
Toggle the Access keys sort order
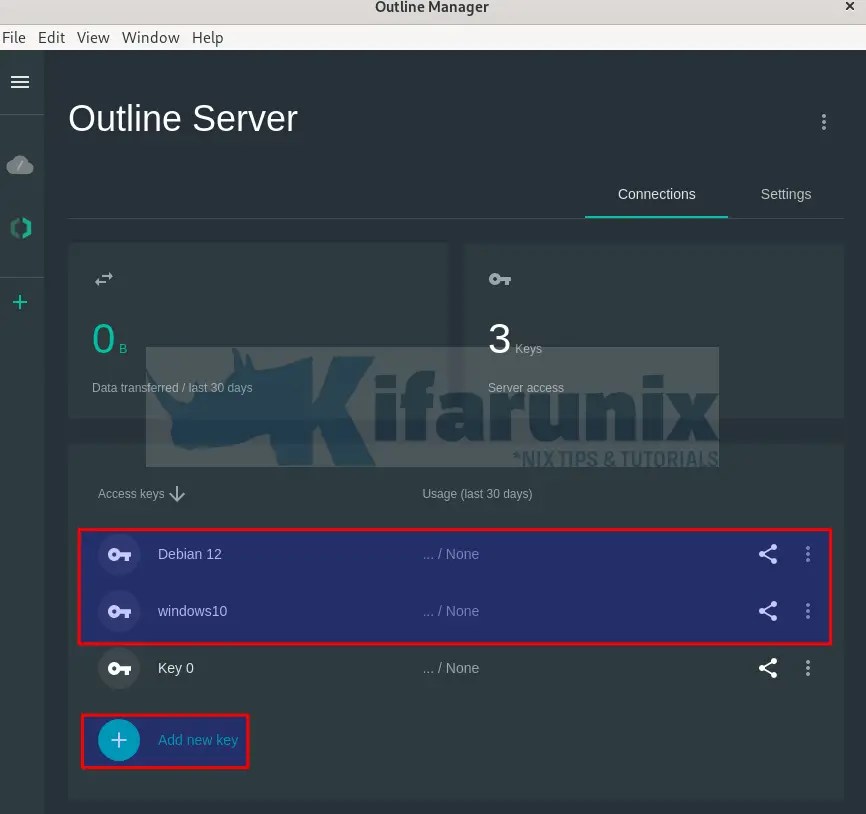pyautogui.click(x=177, y=494)
